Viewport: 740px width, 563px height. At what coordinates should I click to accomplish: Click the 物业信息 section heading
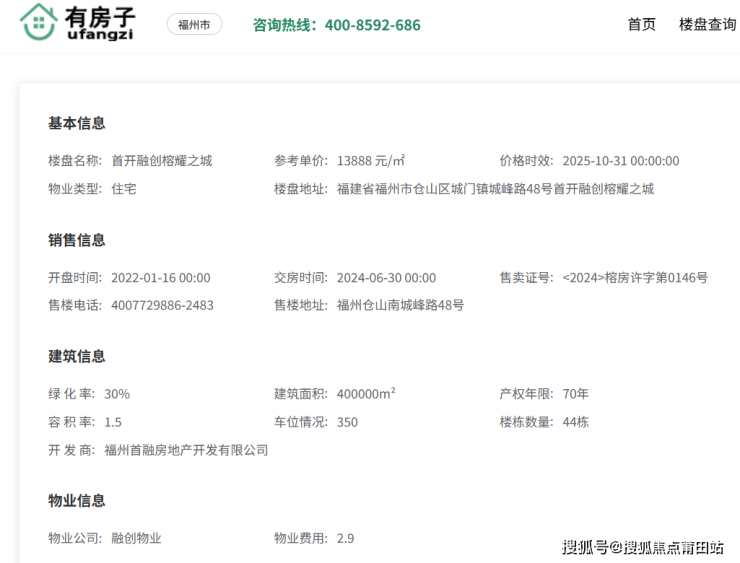[77, 500]
